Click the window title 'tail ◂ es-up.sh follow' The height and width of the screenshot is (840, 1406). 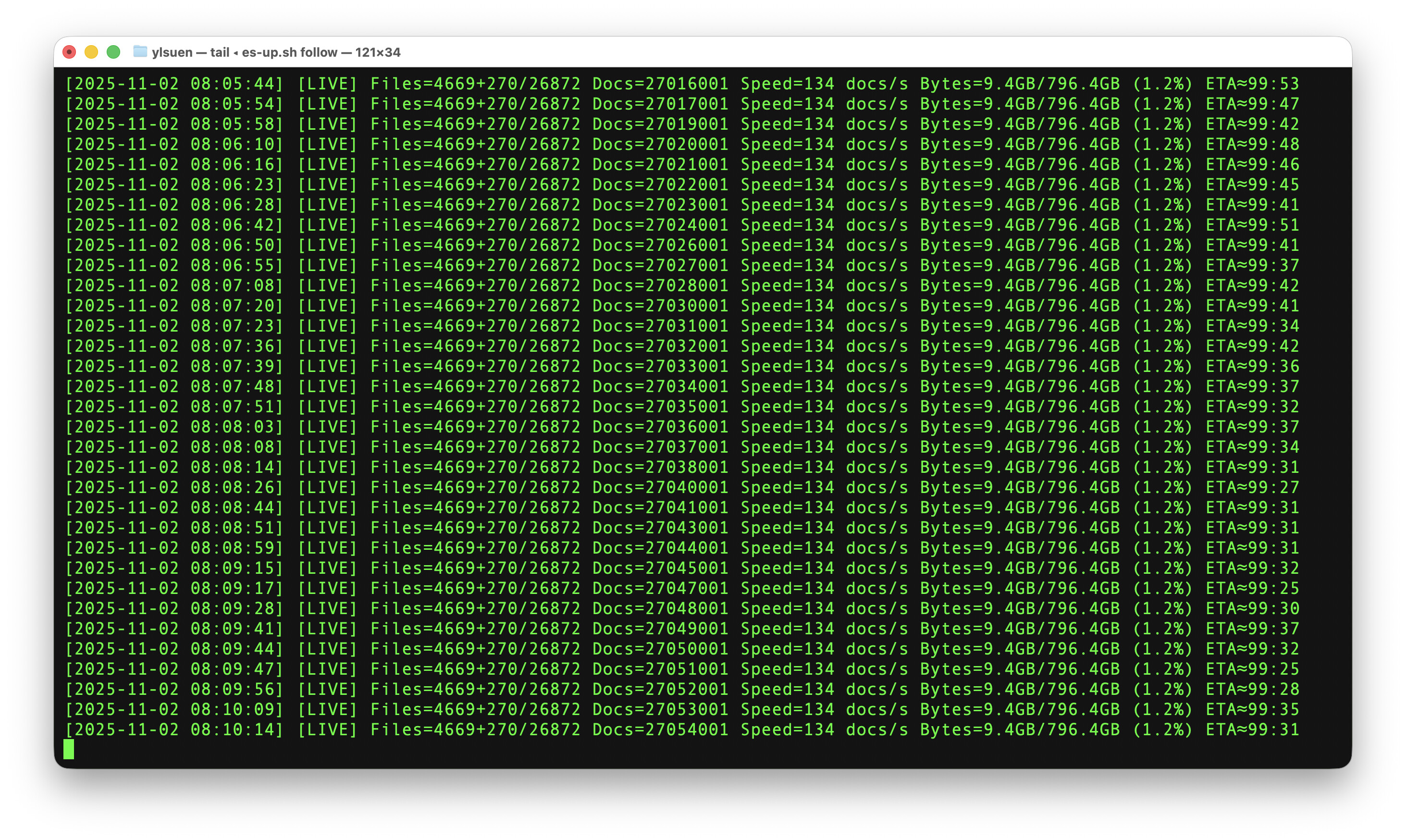274,52
